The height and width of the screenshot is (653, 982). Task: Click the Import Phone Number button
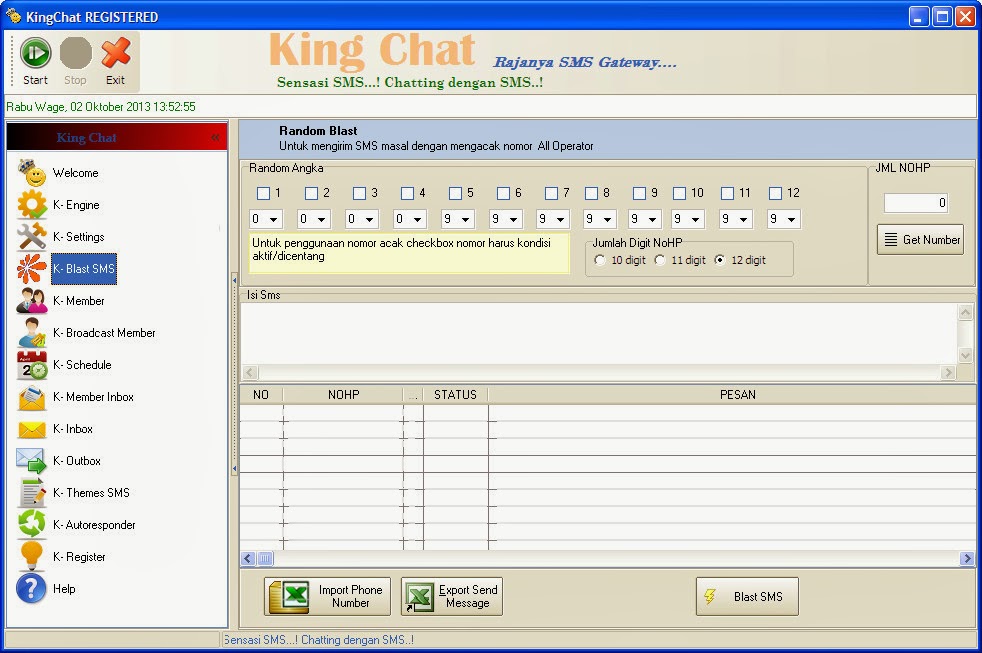328,596
